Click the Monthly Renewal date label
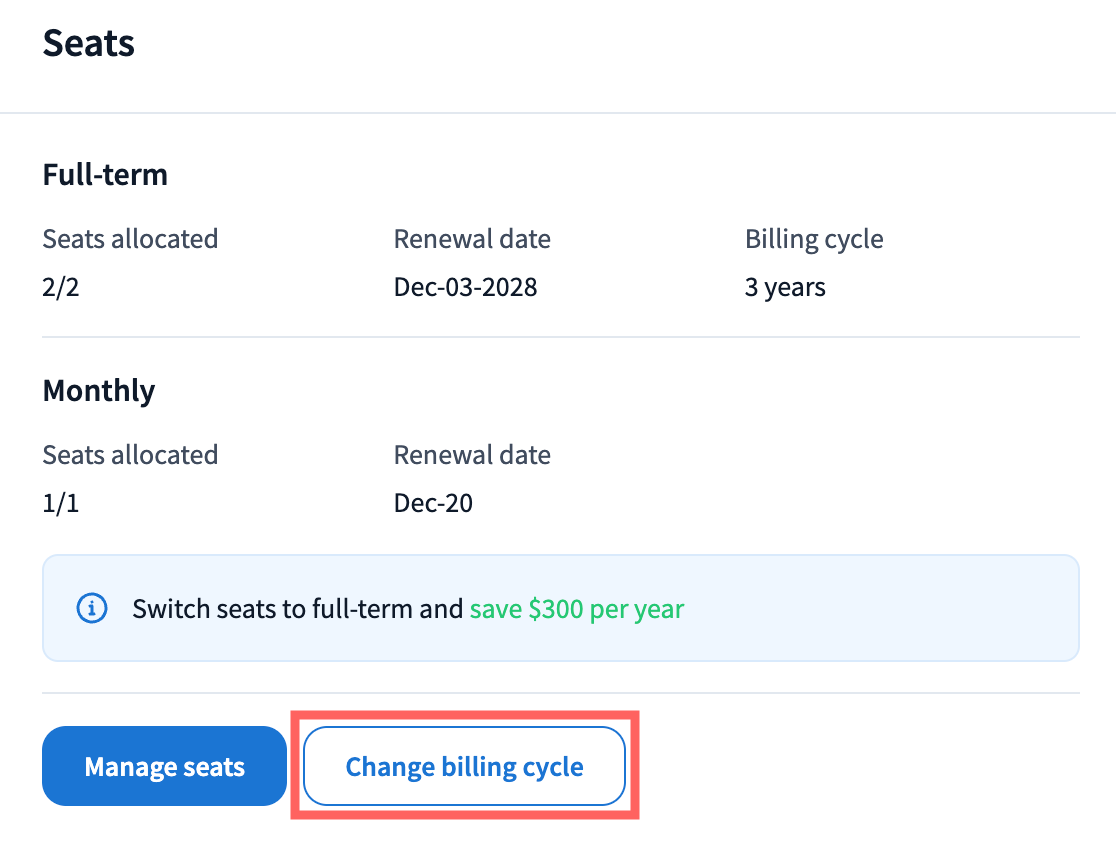Image resolution: width=1116 pixels, height=844 pixels. click(472, 455)
